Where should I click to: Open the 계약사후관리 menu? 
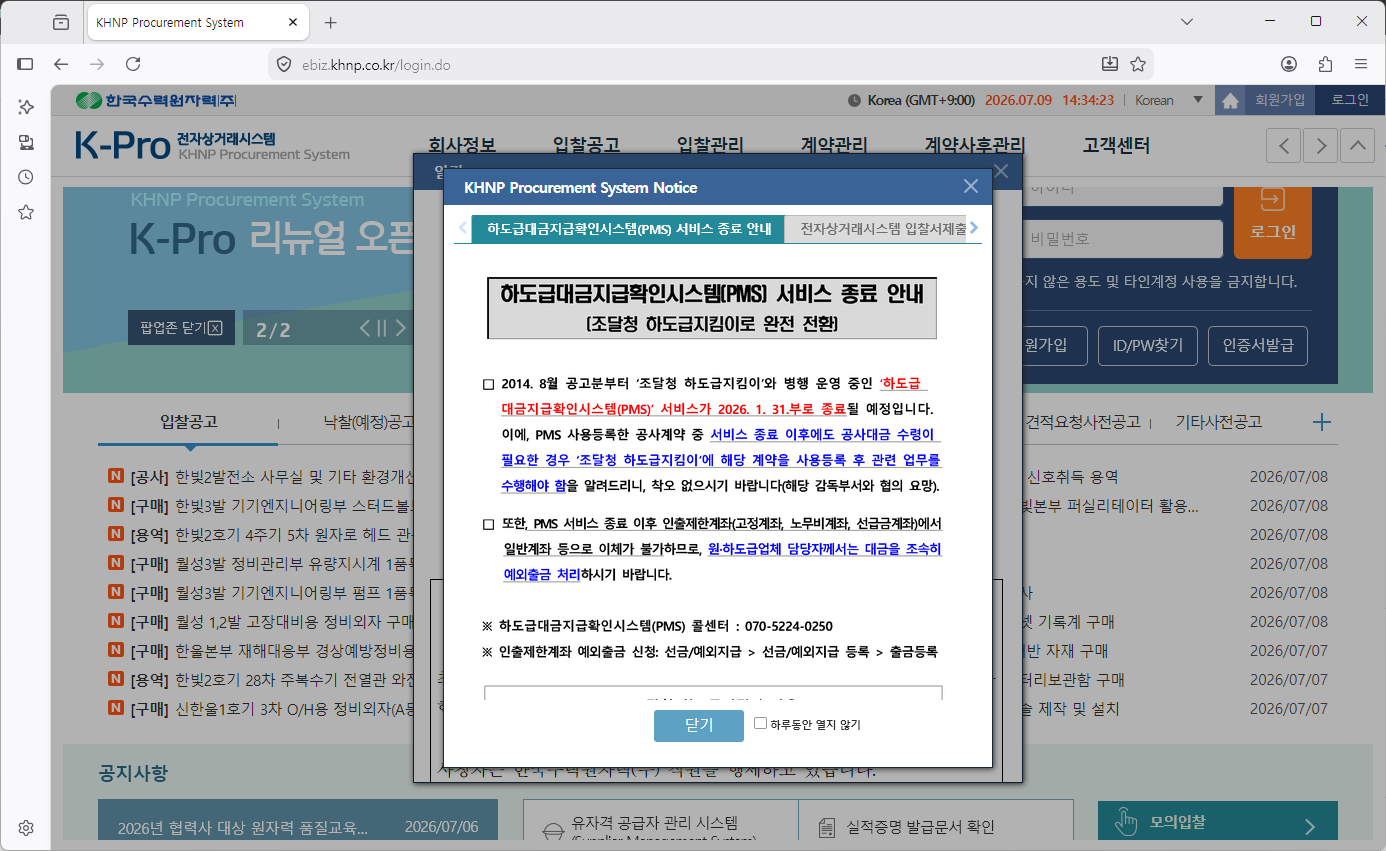[x=975, y=146]
